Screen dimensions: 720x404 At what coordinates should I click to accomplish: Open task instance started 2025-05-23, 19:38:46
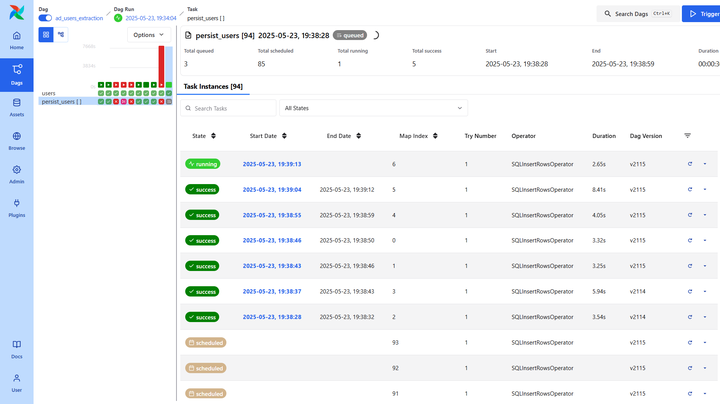272,241
